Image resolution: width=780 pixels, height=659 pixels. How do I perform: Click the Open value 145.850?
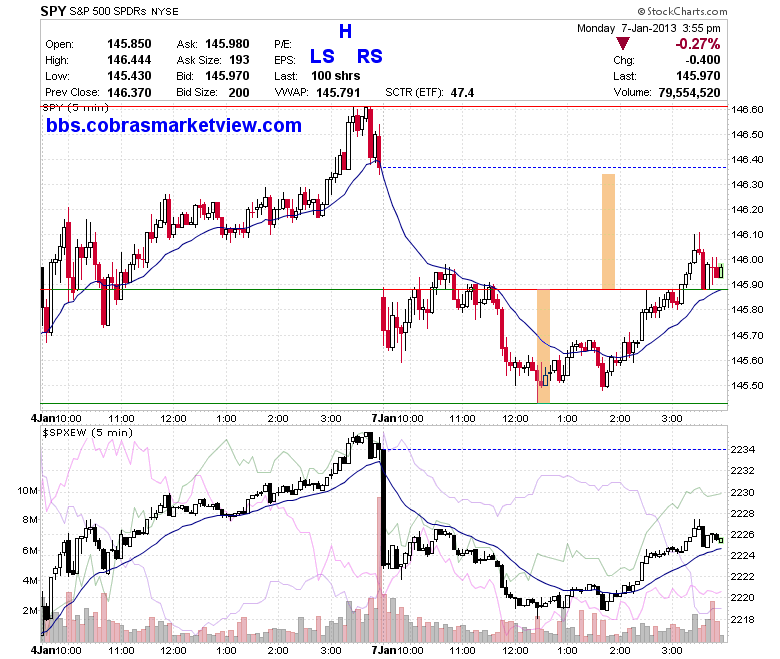[x=129, y=44]
